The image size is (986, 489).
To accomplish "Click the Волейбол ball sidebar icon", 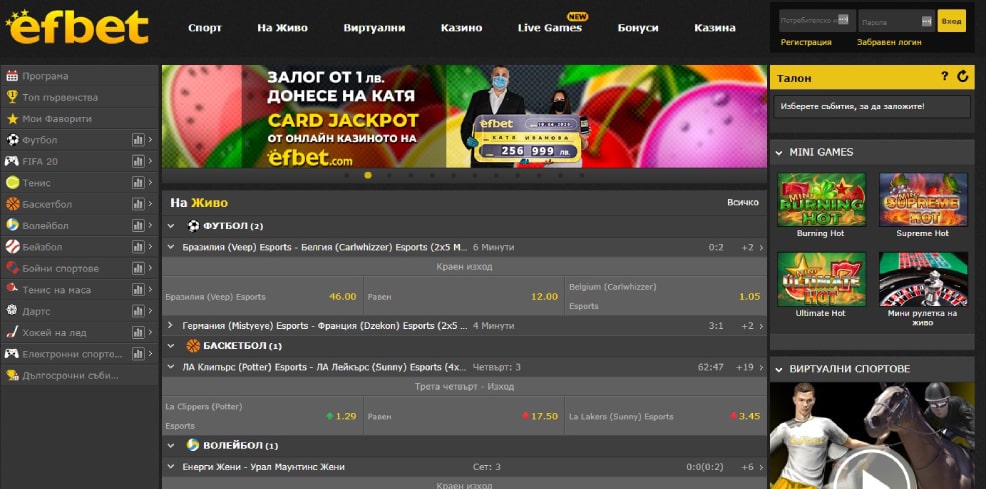I will coord(12,226).
